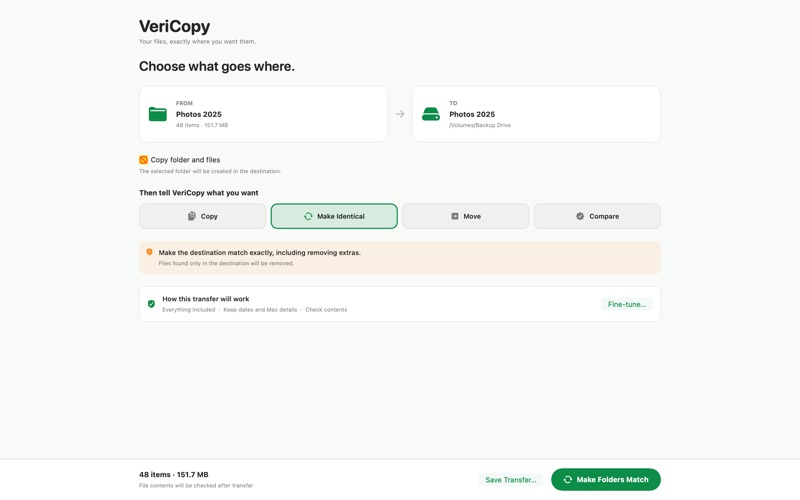
Task: Open Fine-tune settings
Action: [x=627, y=304]
